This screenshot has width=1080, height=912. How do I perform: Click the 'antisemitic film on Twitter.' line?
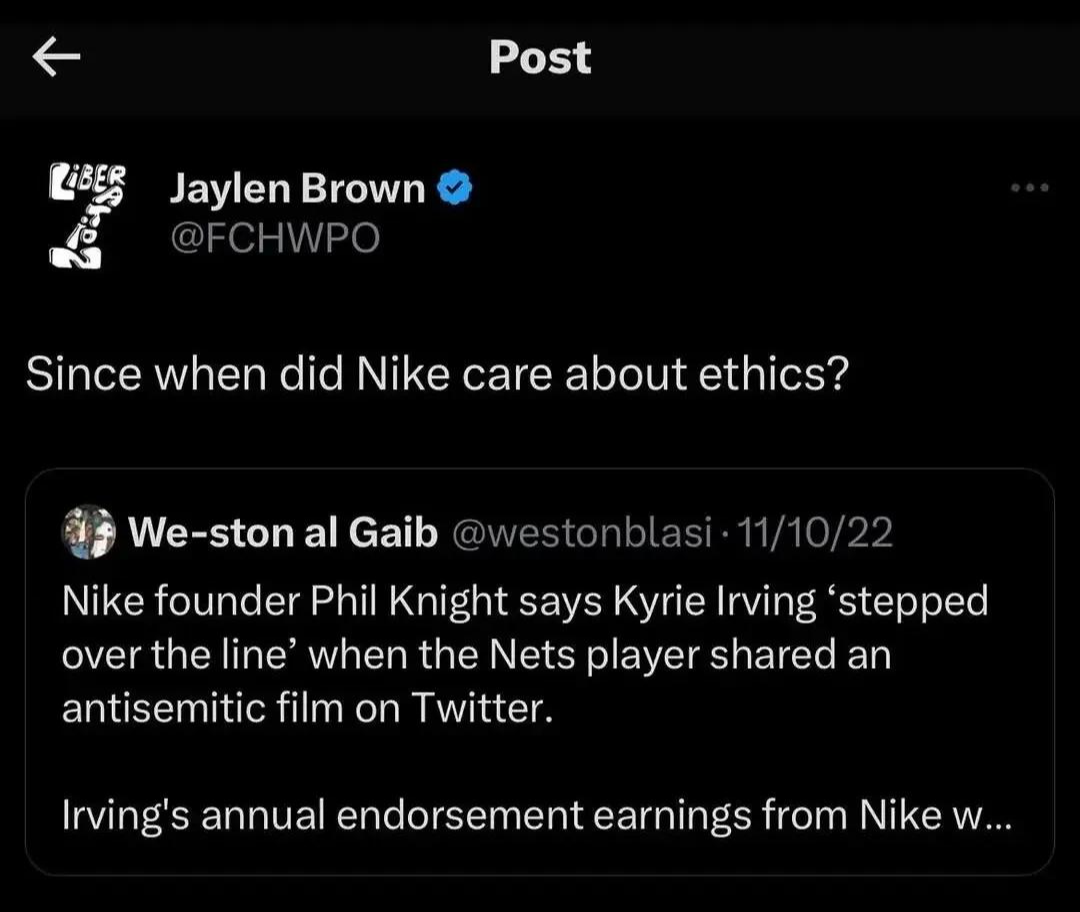[x=307, y=708]
